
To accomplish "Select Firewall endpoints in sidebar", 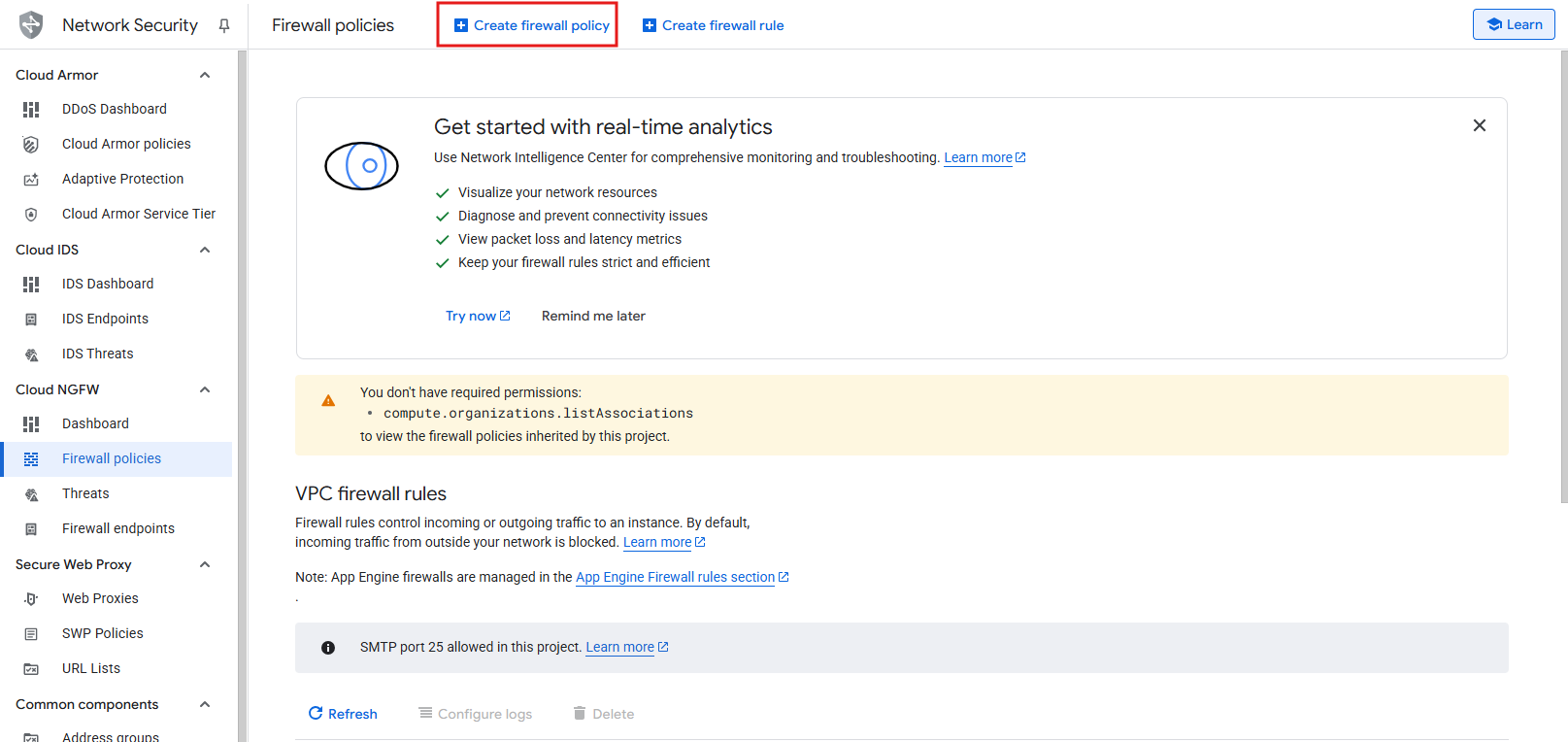I will [x=117, y=528].
